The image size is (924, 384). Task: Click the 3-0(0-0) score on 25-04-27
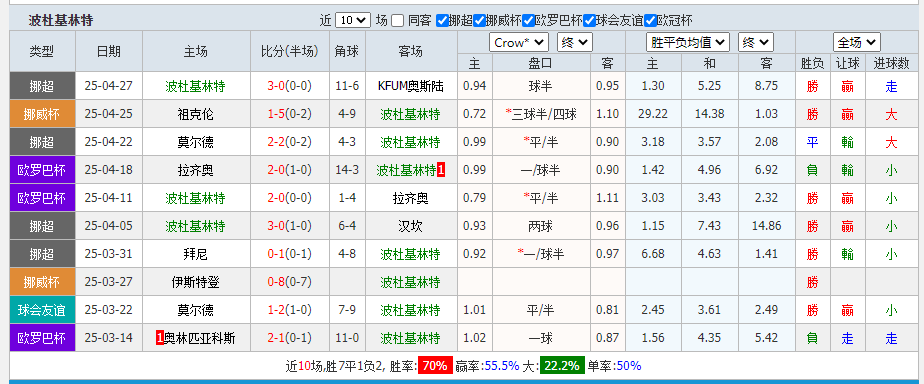(x=289, y=87)
